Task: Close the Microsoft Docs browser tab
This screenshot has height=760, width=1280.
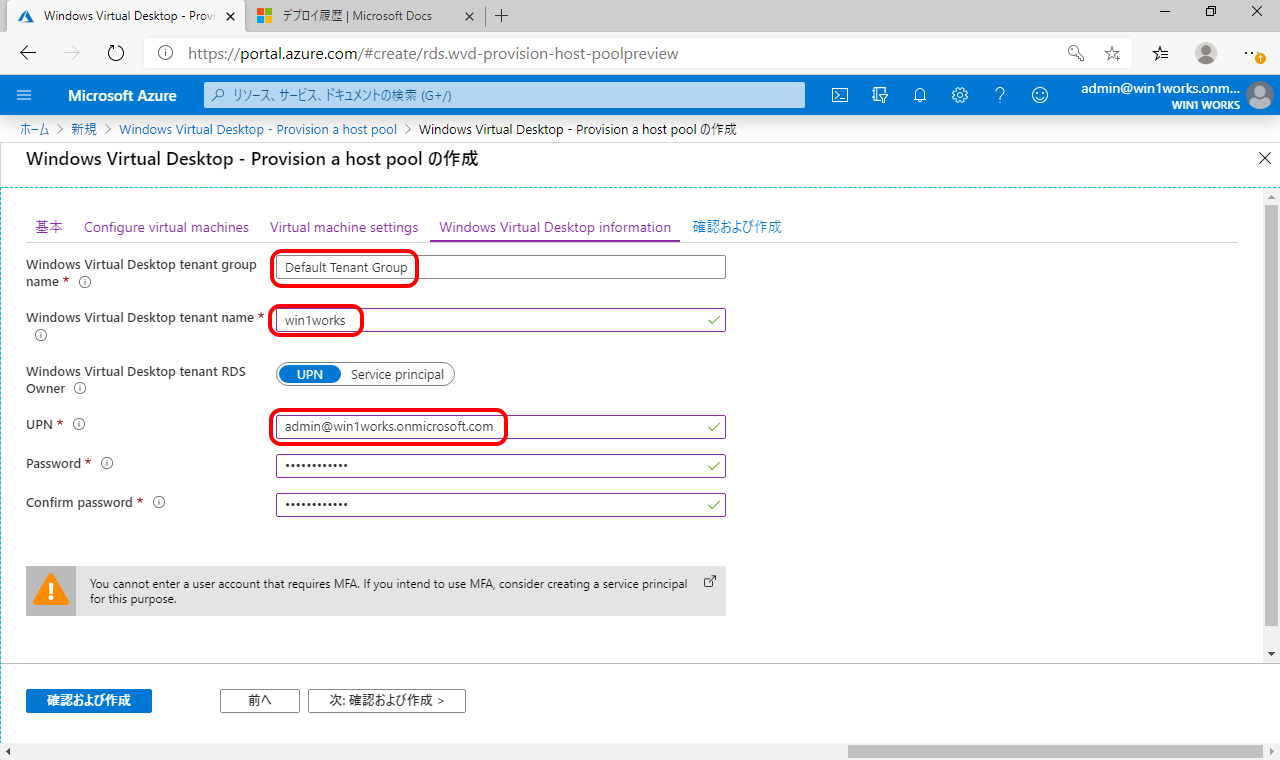Action: click(470, 15)
